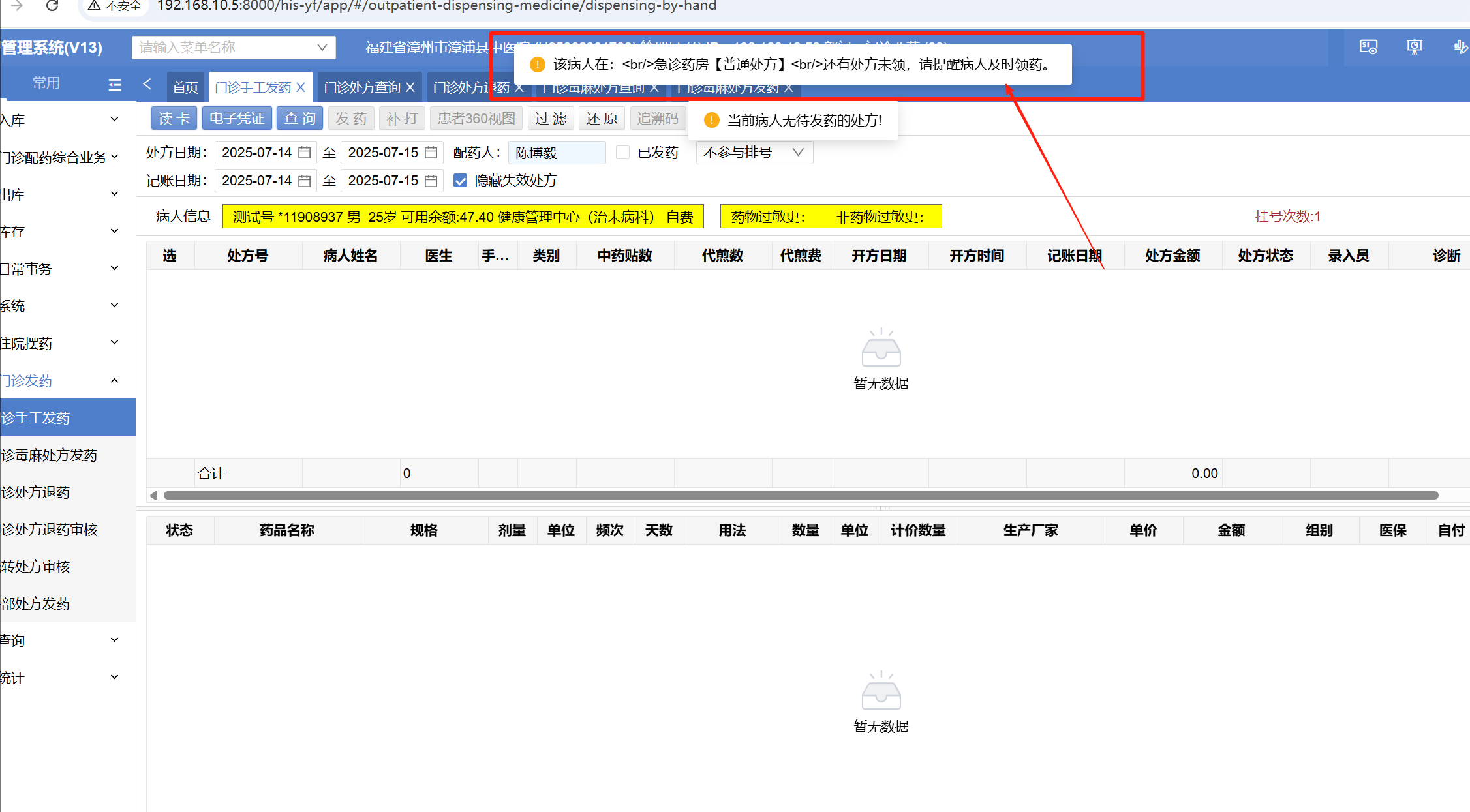Viewport: 1470px width, 812px height.
Task: Click the sidebar collapse hamburger icon
Action: pyautogui.click(x=115, y=85)
